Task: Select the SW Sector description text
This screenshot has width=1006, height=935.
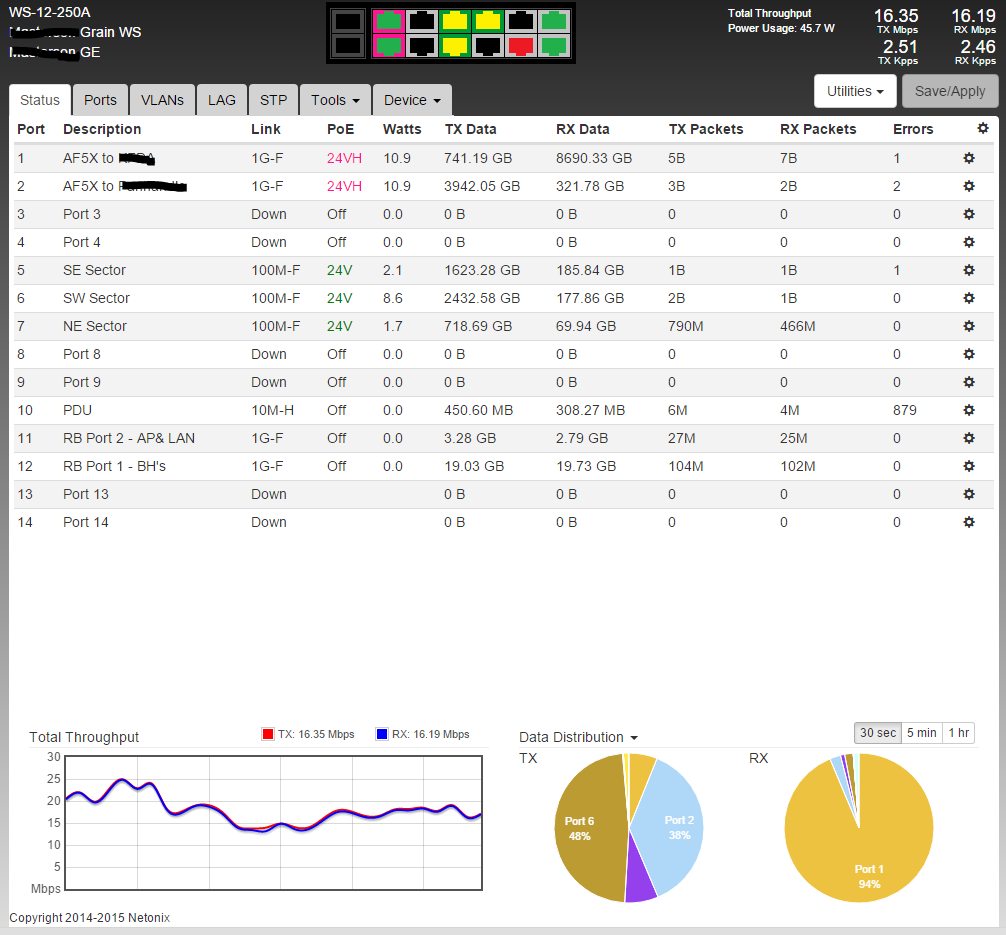Action: (x=96, y=298)
